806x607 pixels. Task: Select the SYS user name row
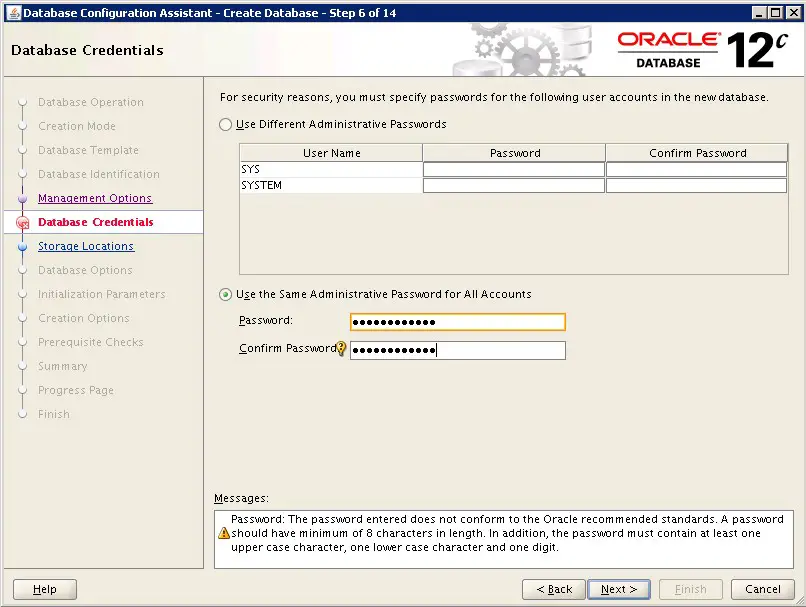(331, 170)
